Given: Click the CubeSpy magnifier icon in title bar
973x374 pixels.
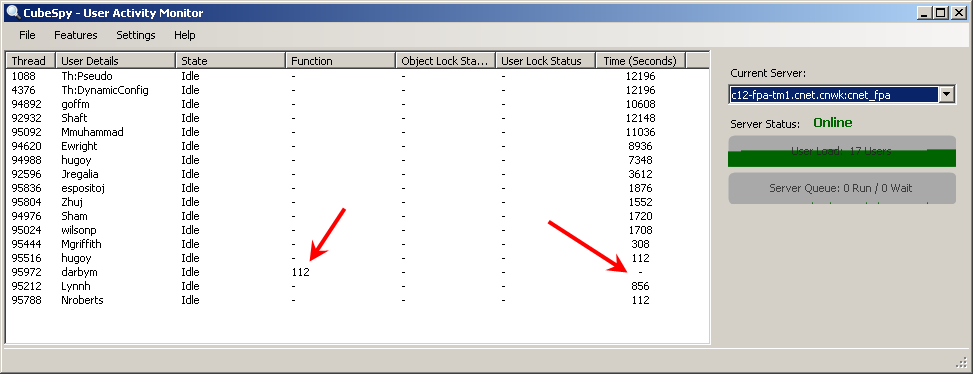Looking at the screenshot, I should [x=12, y=12].
